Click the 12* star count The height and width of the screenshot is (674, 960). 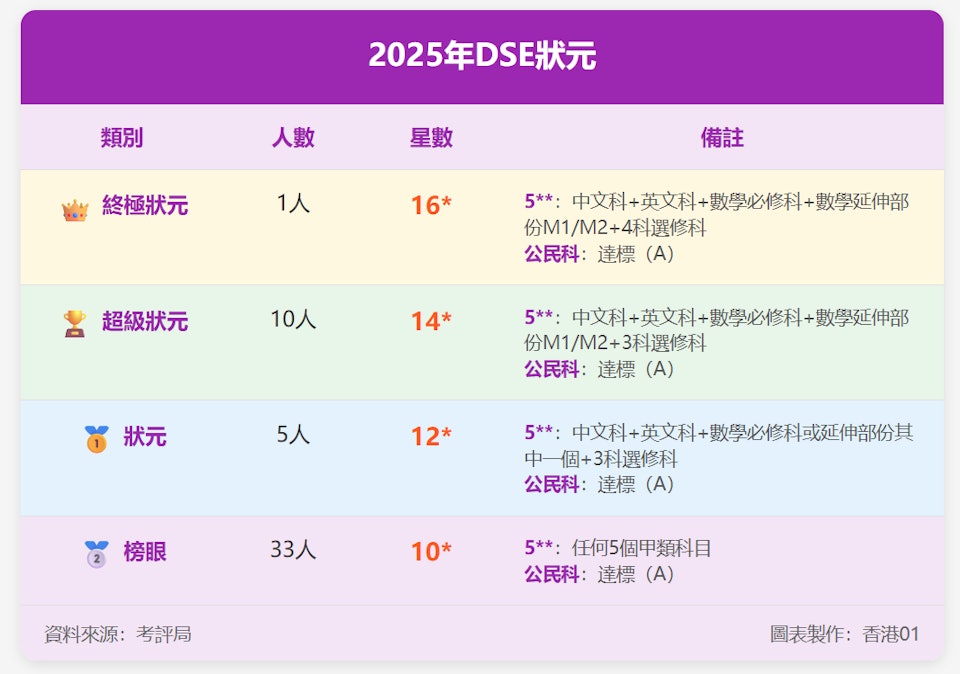click(x=431, y=437)
